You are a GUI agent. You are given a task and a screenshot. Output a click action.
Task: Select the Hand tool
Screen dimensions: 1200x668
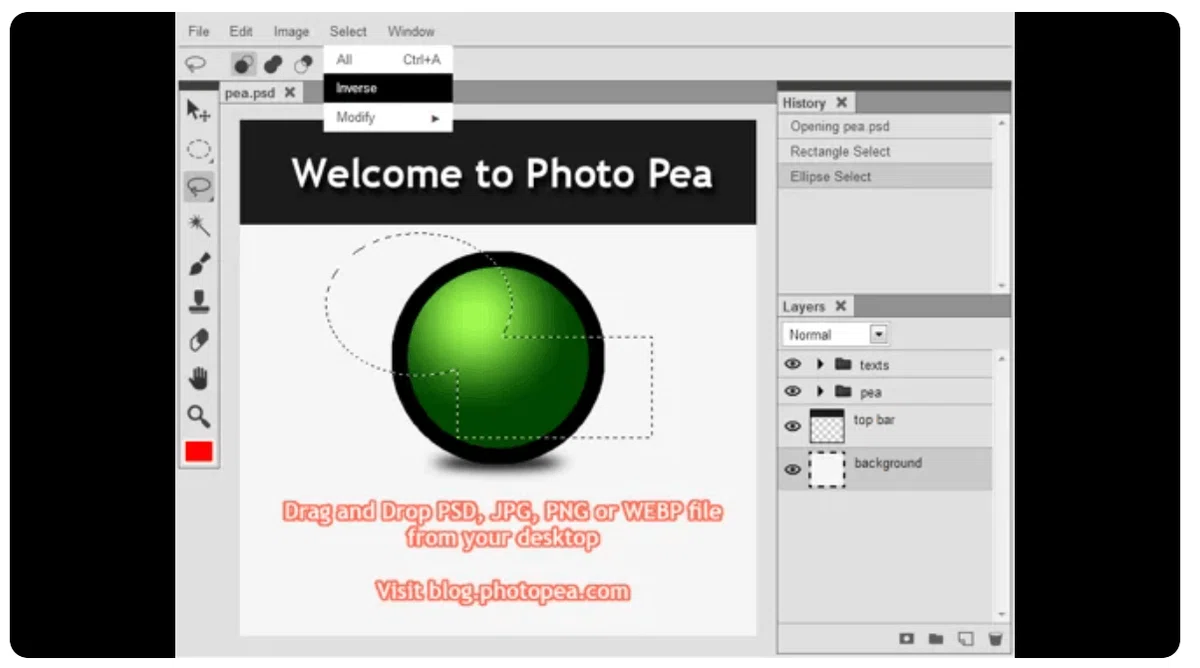point(199,378)
